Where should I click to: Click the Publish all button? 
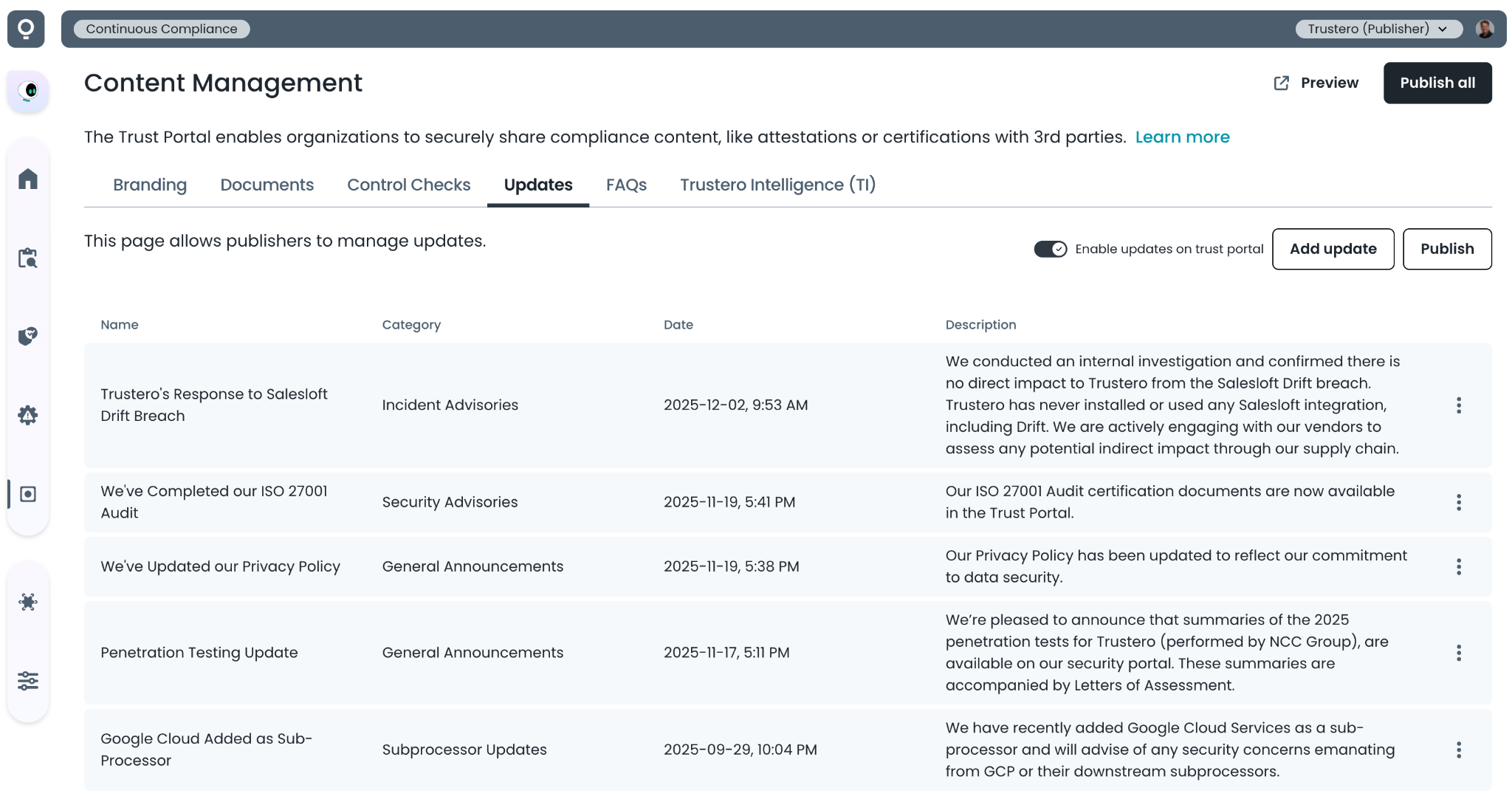(x=1437, y=83)
